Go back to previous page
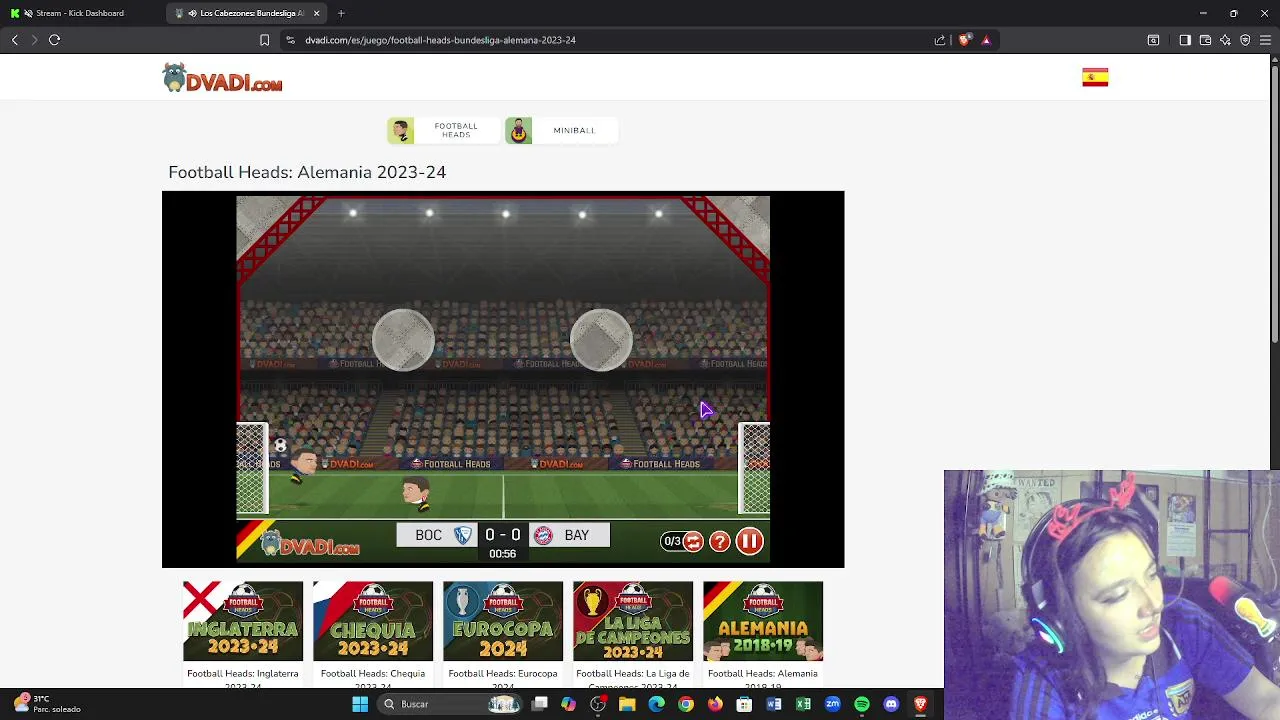Screen dimensions: 1280x720 (15, 40)
